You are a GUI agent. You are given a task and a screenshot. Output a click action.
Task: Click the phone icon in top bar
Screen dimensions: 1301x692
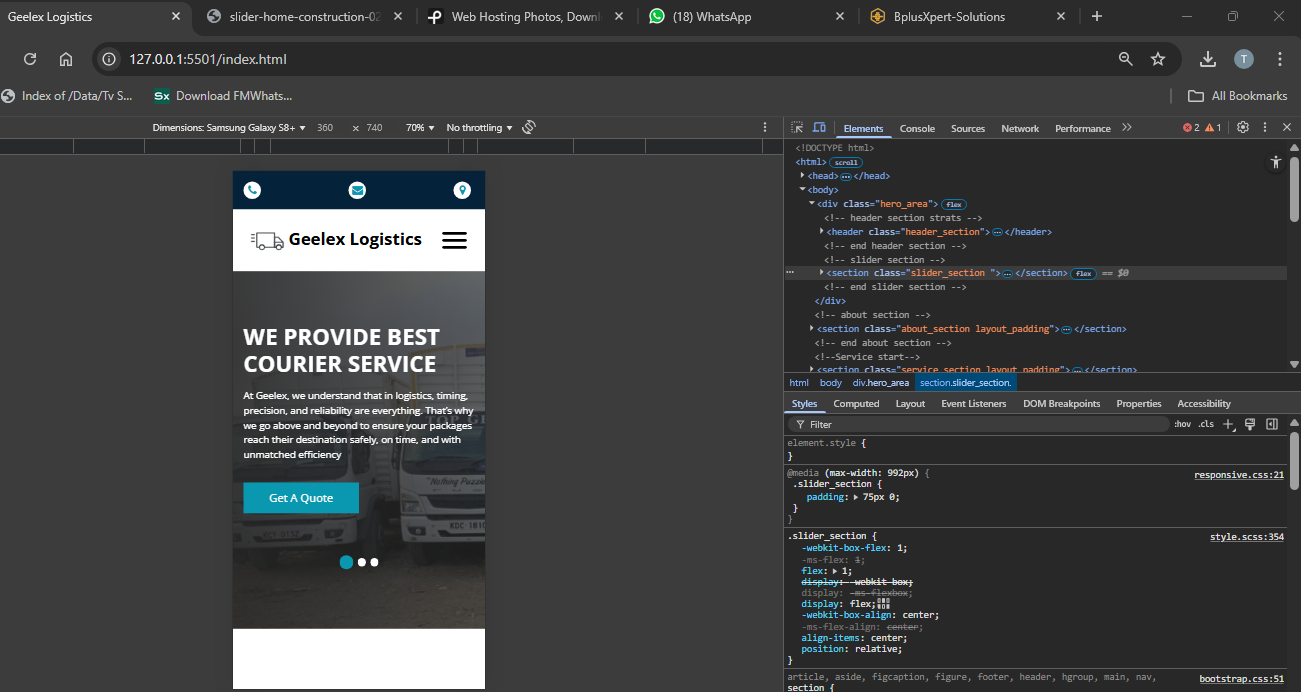[252, 190]
